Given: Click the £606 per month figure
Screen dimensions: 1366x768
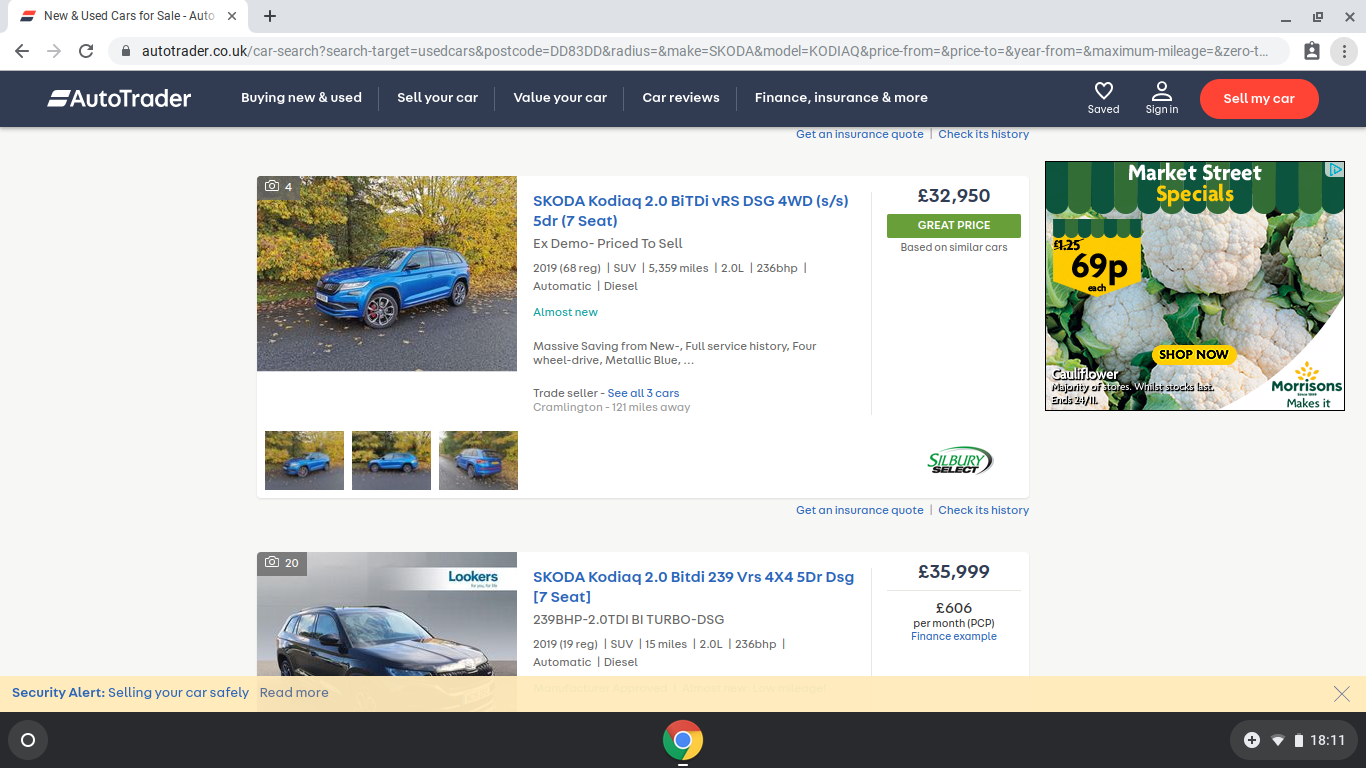Looking at the screenshot, I should (x=954, y=608).
